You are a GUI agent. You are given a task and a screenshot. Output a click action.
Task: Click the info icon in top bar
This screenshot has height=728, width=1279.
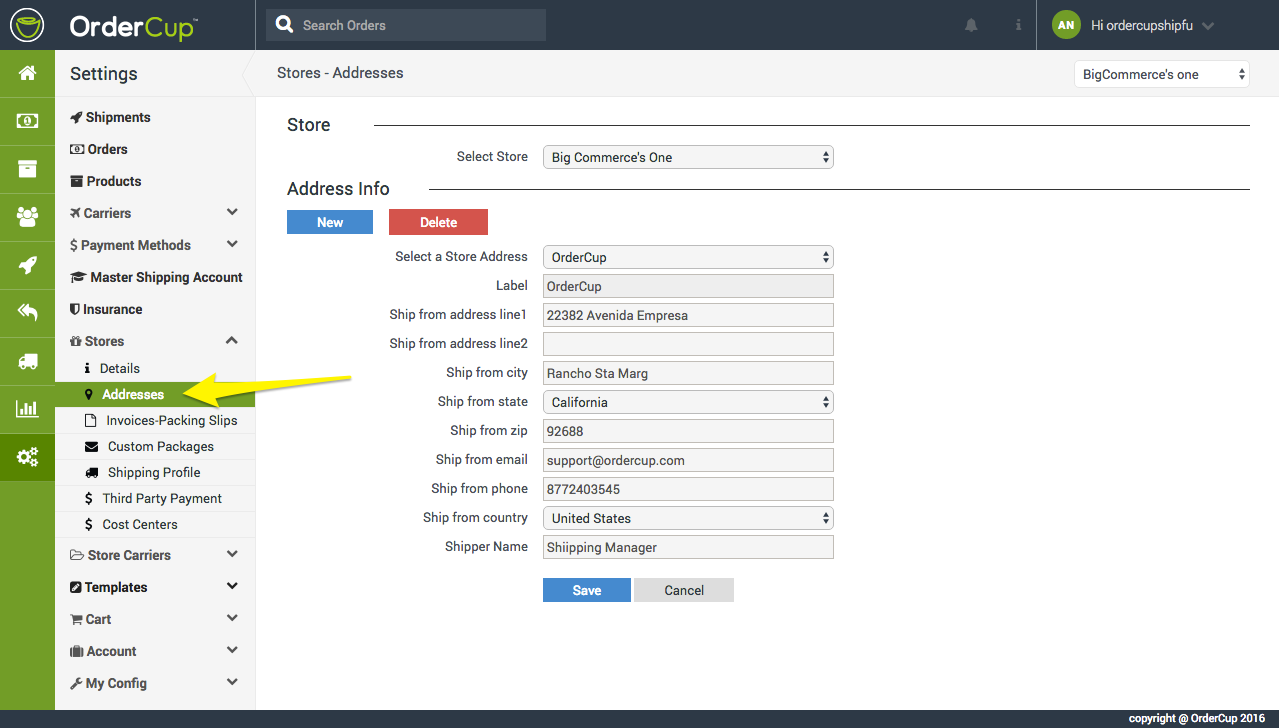(1018, 25)
